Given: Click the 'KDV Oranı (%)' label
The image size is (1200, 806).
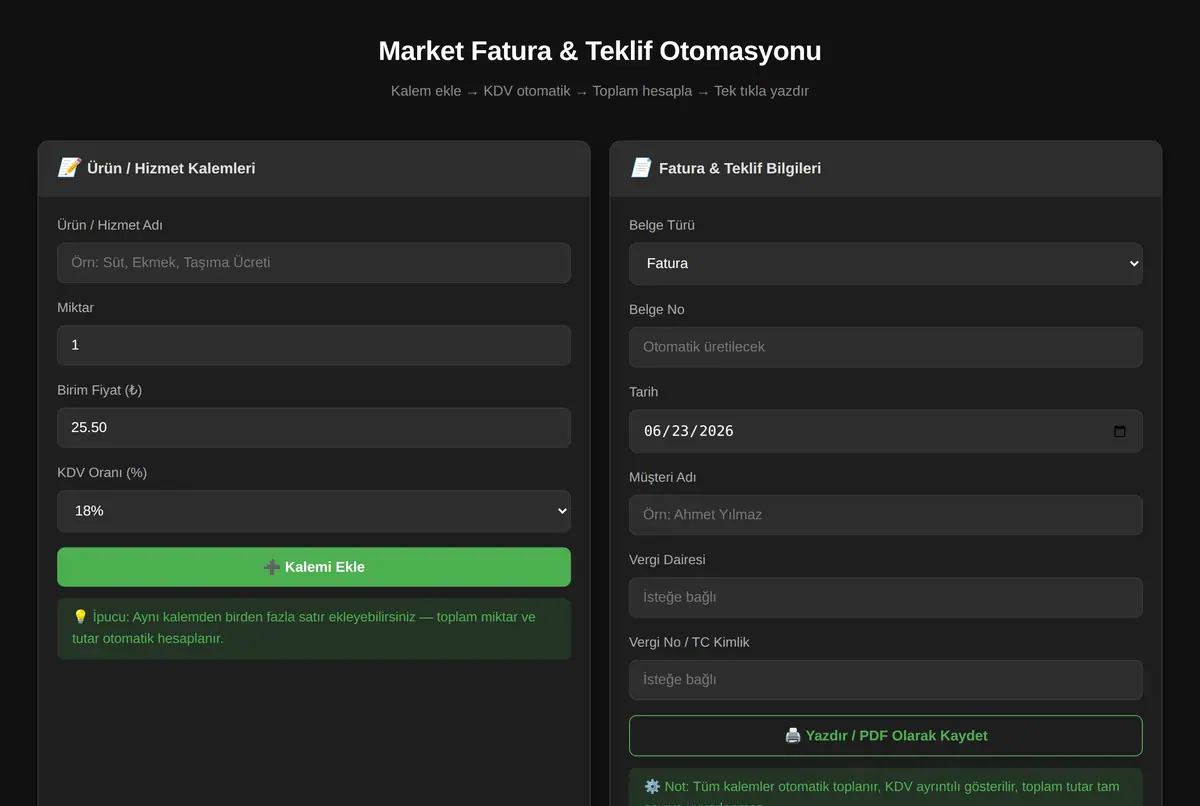Looking at the screenshot, I should 102,472.
